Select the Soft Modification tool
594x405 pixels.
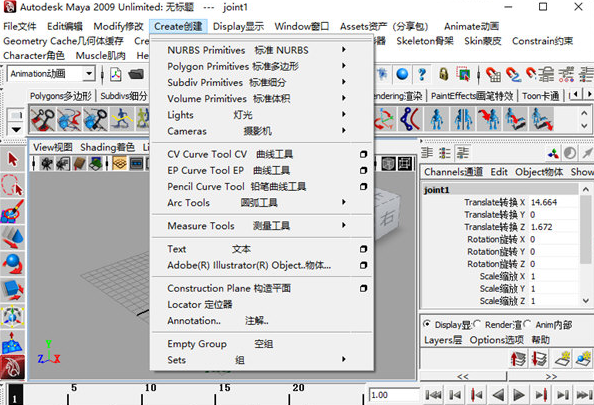tap(13, 342)
